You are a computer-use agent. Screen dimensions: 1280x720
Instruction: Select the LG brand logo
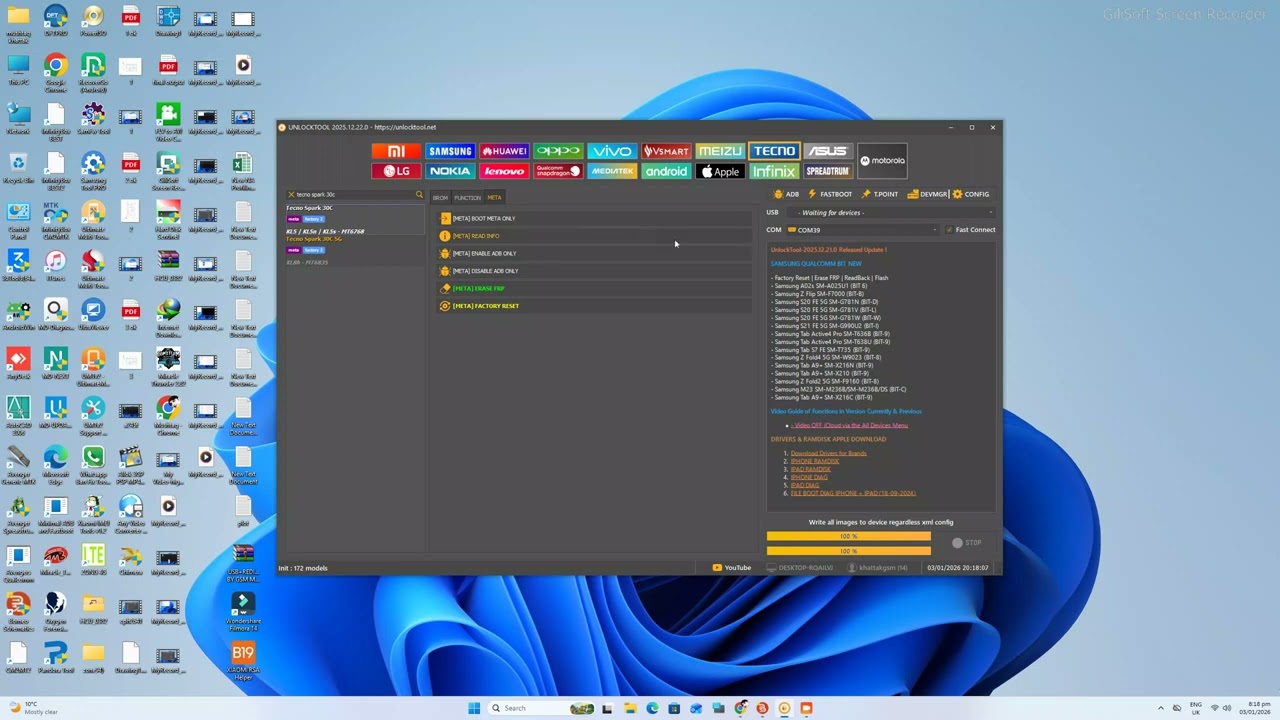[x=396, y=171]
